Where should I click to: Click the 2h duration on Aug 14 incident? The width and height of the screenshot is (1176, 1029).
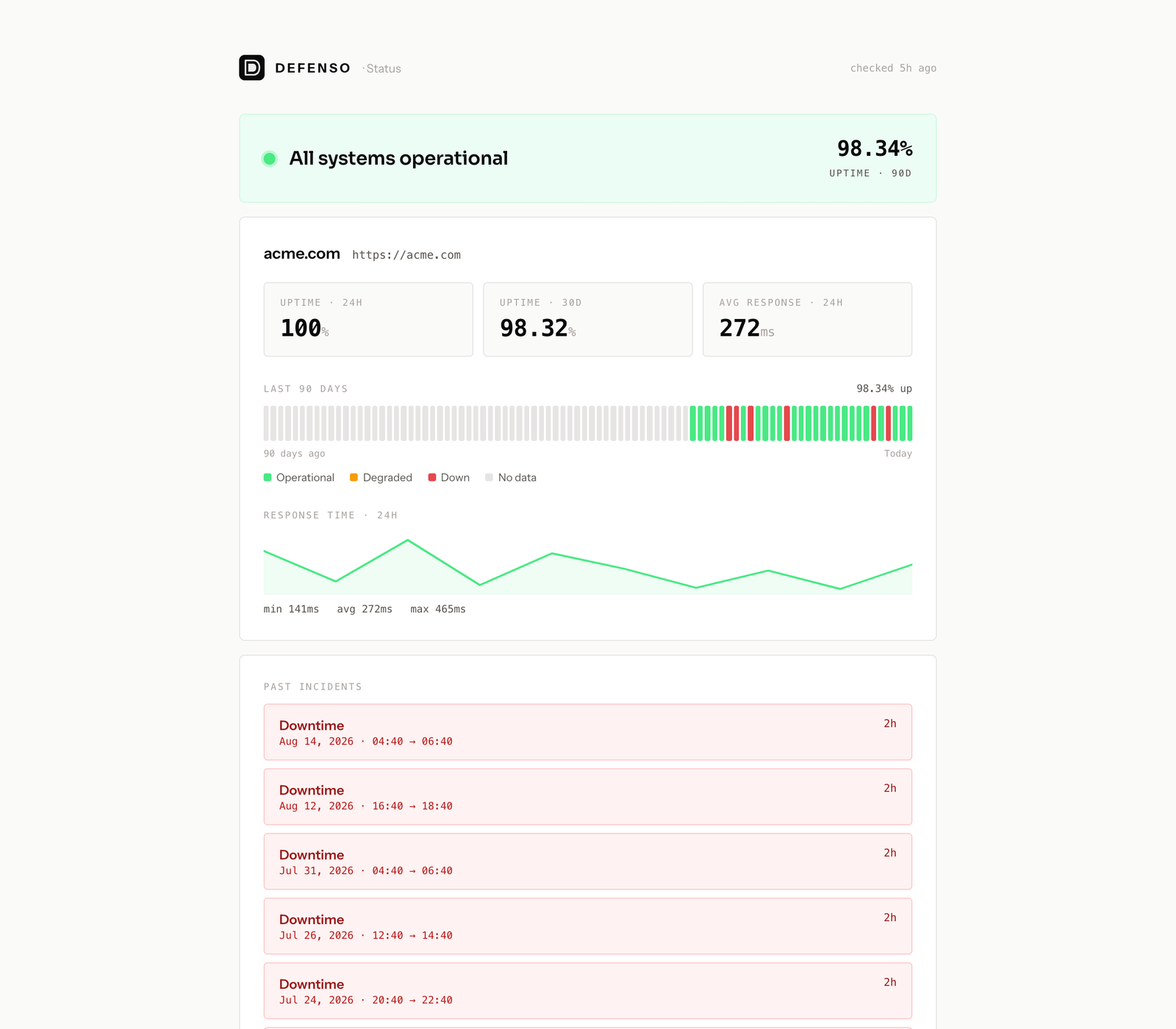click(890, 723)
